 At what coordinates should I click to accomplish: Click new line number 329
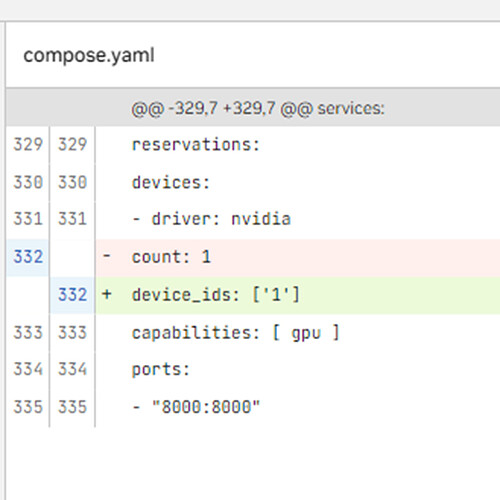72,145
